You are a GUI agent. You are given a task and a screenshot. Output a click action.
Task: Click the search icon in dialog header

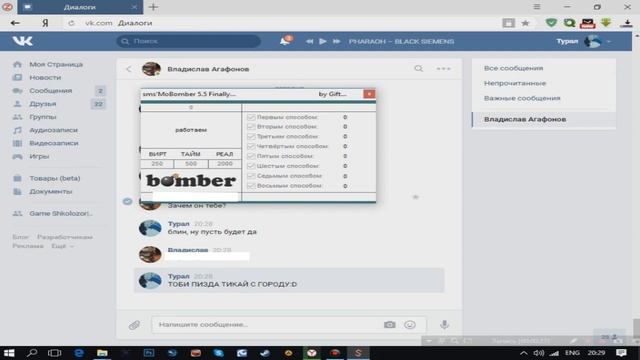(418, 69)
